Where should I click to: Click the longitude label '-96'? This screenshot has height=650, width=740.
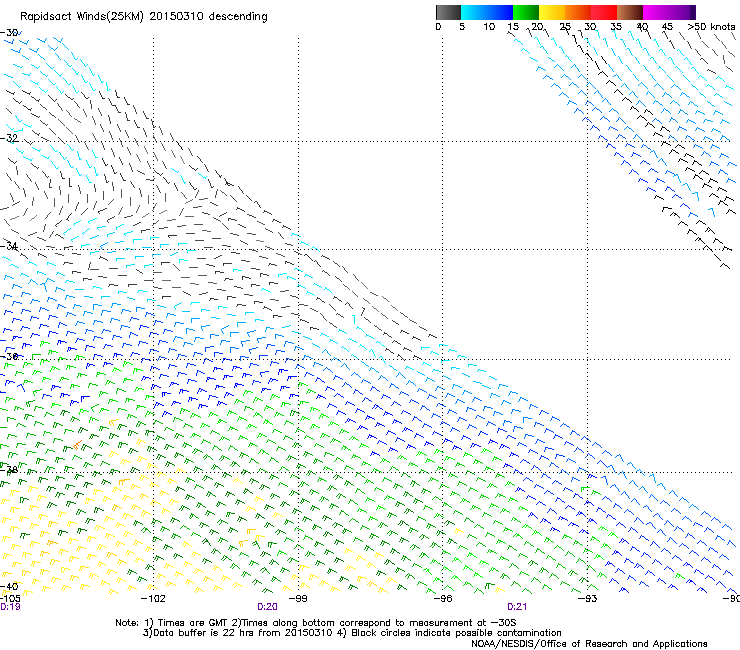(443, 599)
